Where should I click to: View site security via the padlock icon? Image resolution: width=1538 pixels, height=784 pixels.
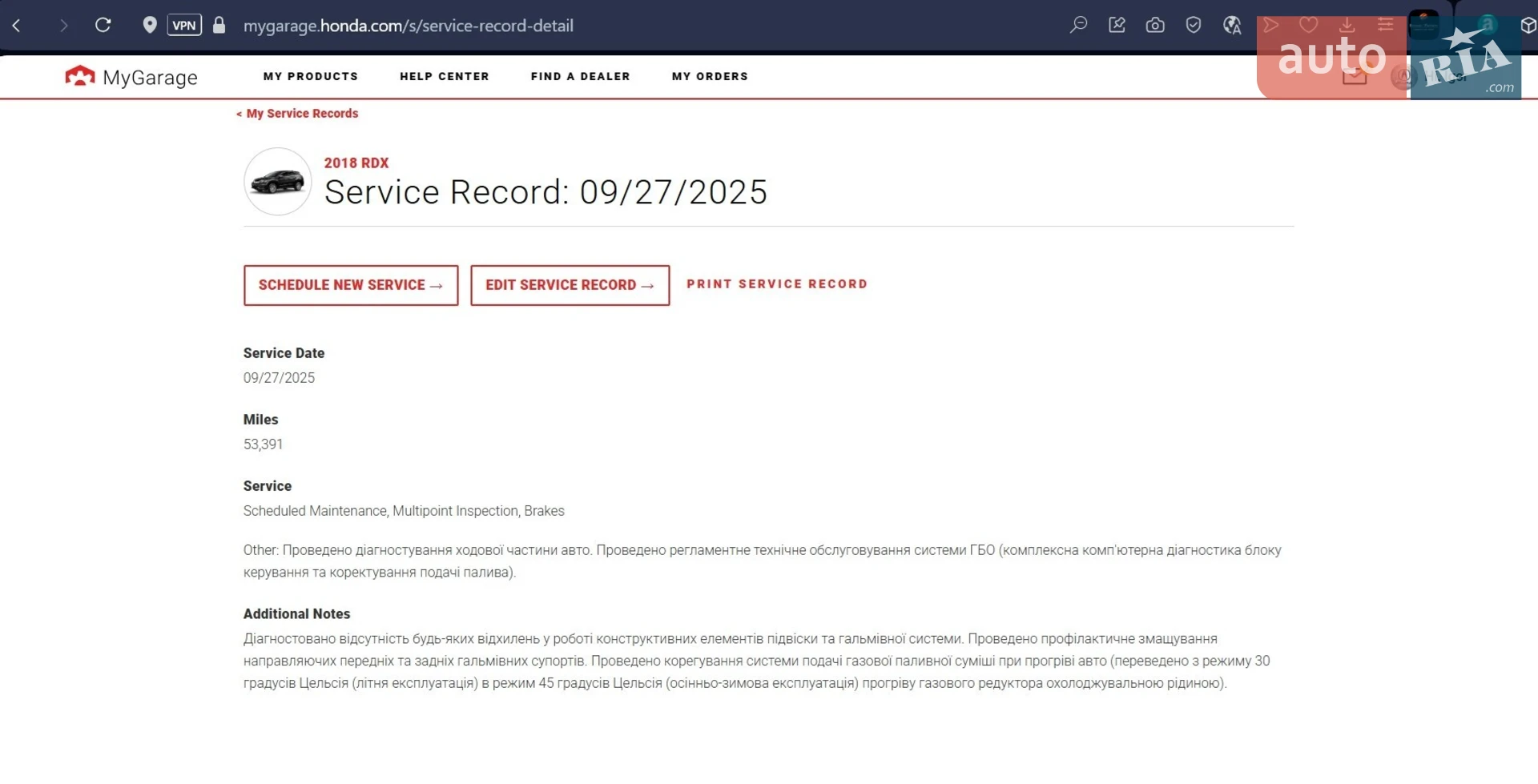pyautogui.click(x=219, y=26)
